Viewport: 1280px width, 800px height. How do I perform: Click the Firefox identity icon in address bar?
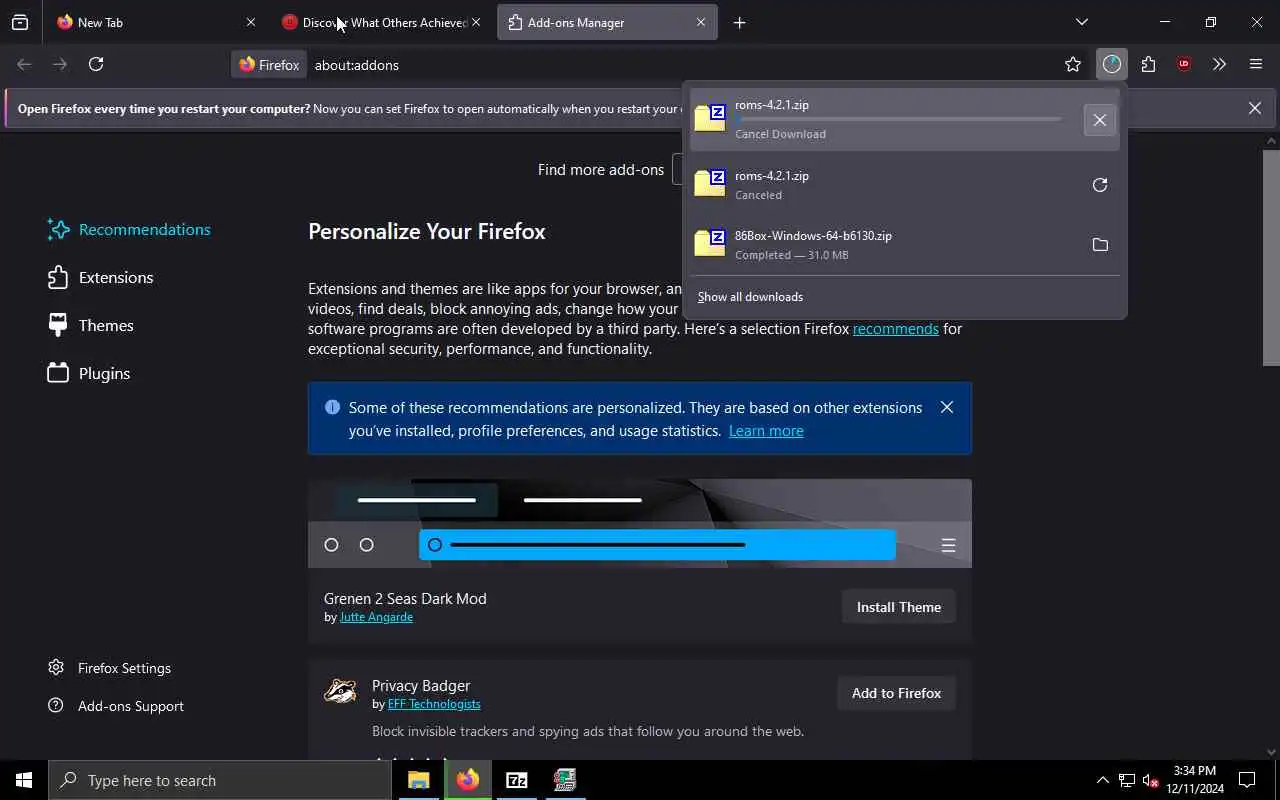(x=269, y=64)
